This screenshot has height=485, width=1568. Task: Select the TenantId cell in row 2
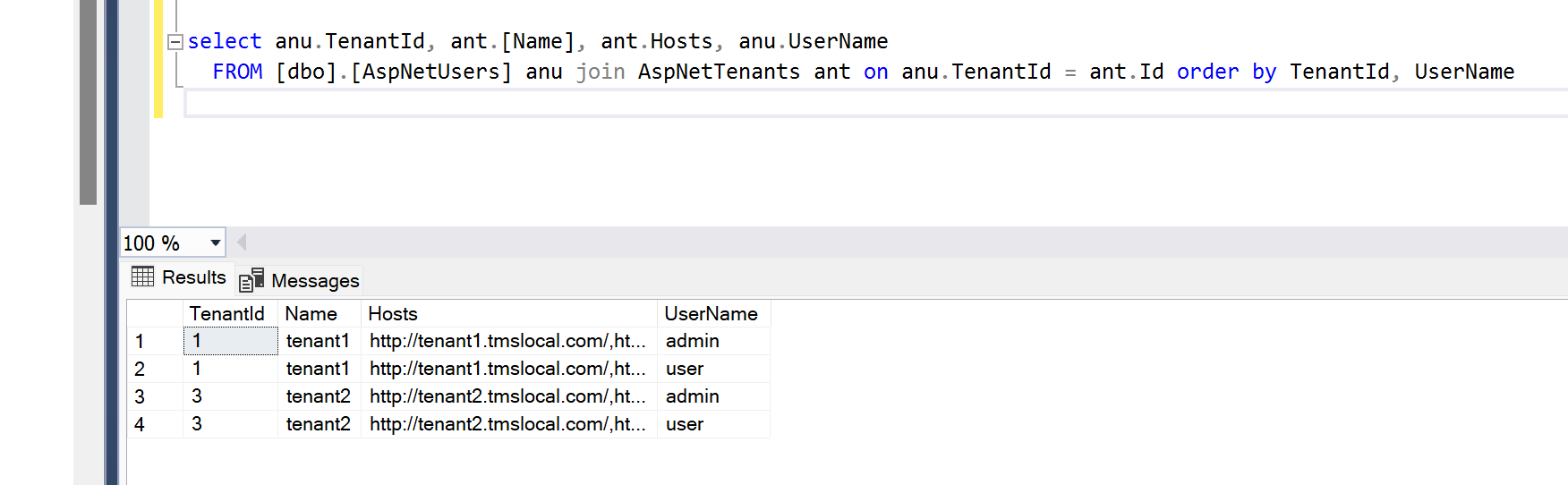(229, 369)
